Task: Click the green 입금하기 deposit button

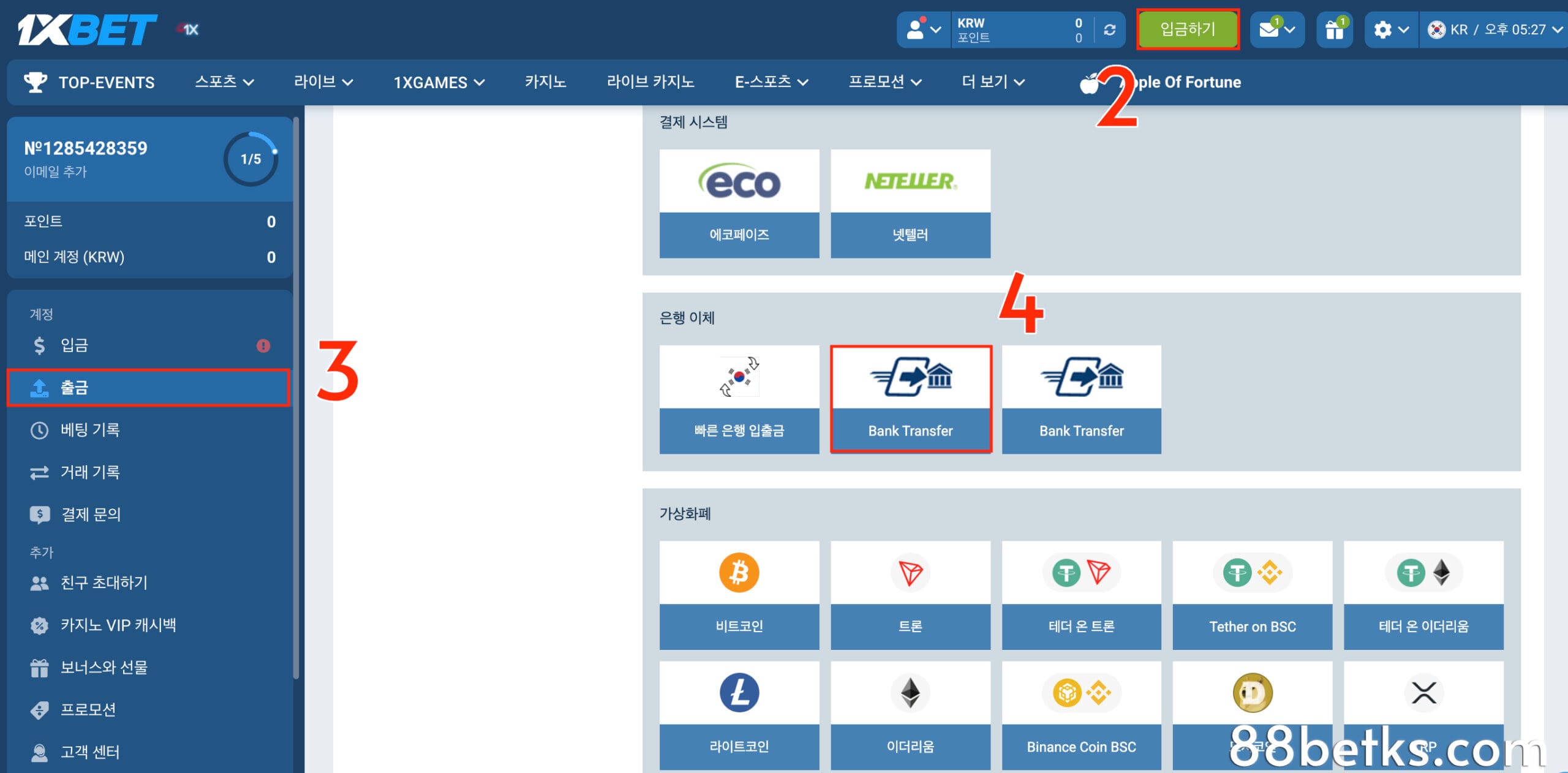Action: (1188, 29)
